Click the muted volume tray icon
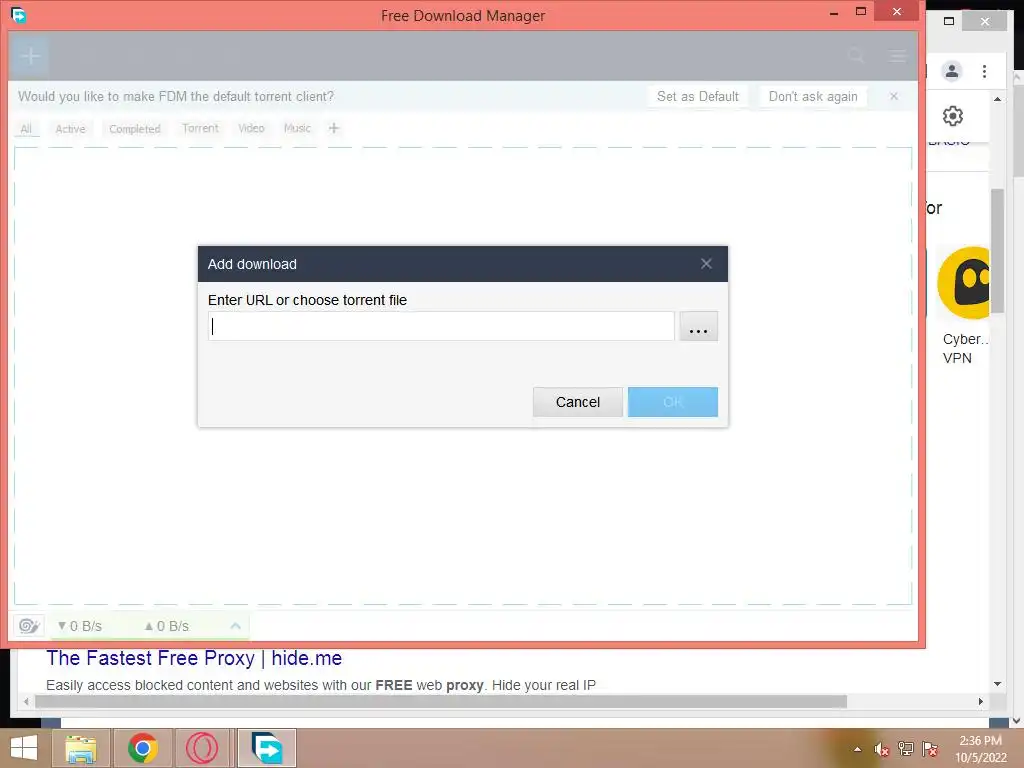1024x768 pixels. tap(882, 749)
